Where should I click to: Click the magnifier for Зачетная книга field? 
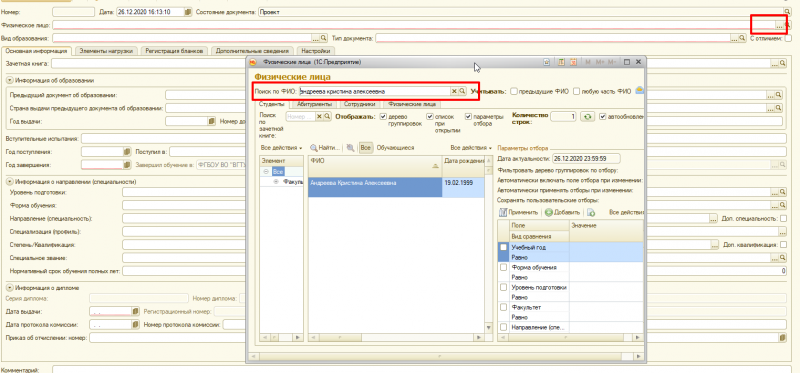782,64
